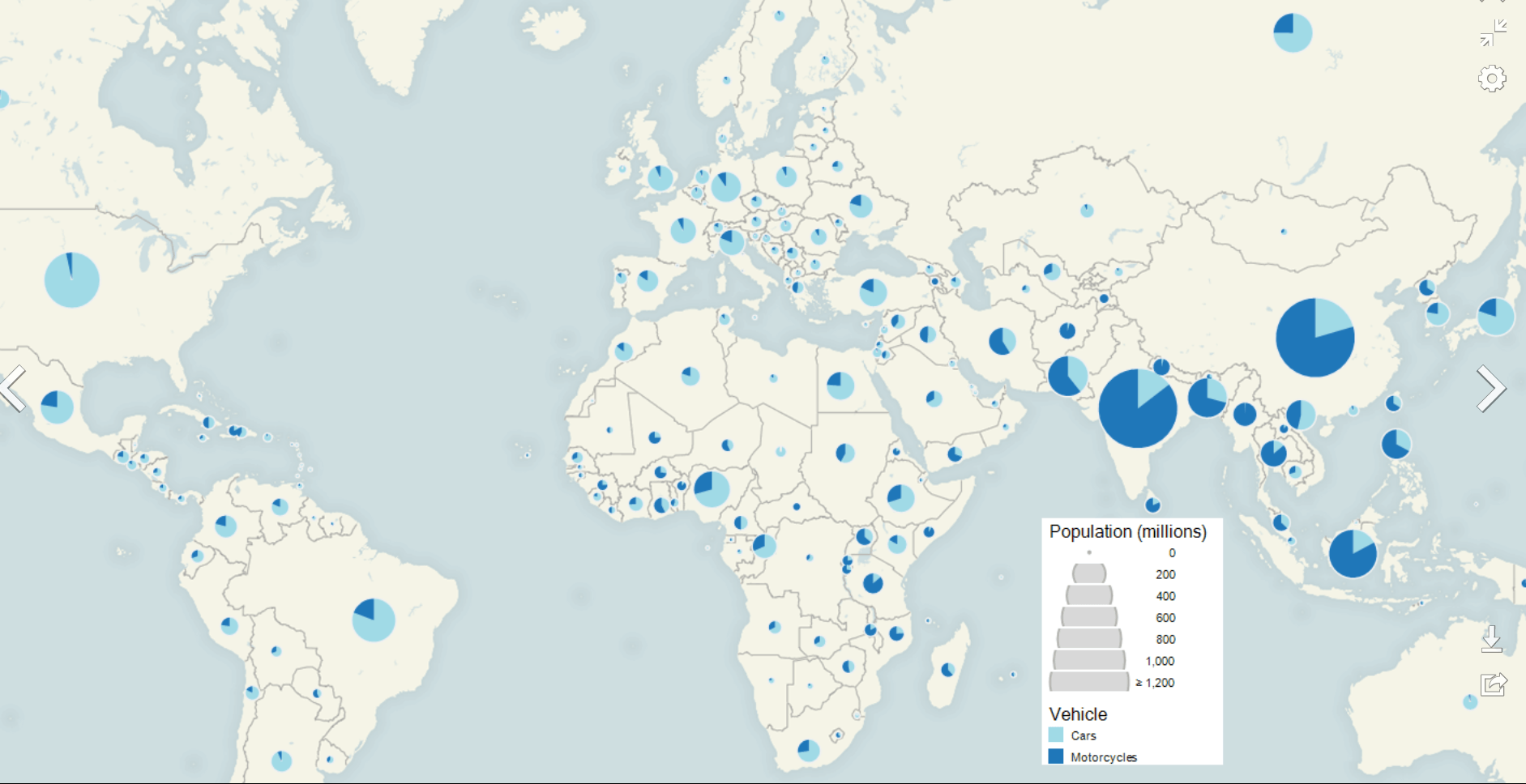Exit full screen with the collapse arrows icon
Image resolution: width=1526 pixels, height=784 pixels.
[1492, 33]
